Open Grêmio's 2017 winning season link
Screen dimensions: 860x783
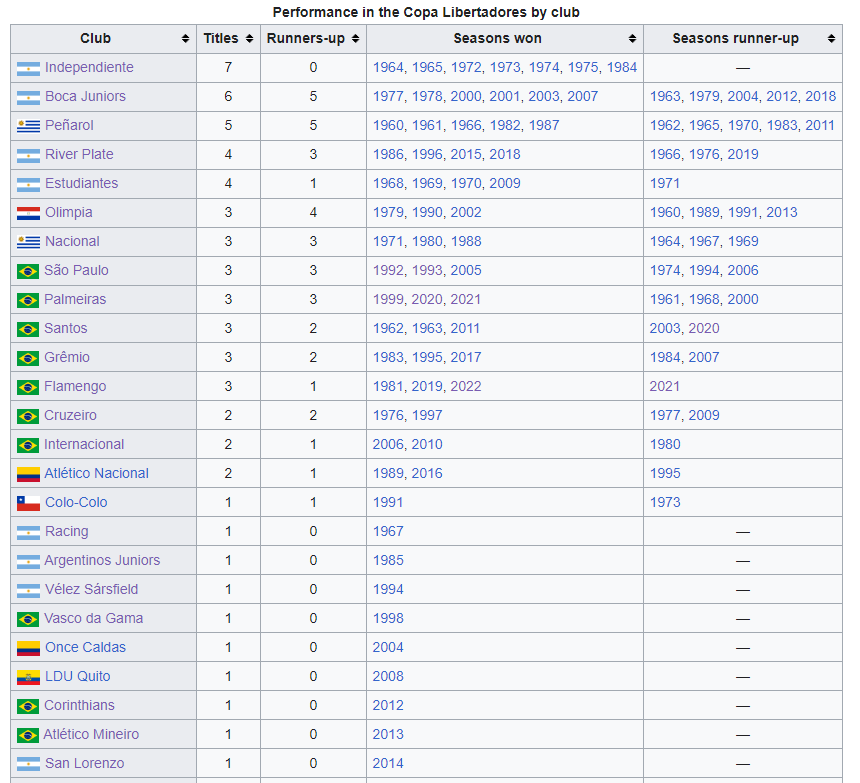tap(466, 358)
